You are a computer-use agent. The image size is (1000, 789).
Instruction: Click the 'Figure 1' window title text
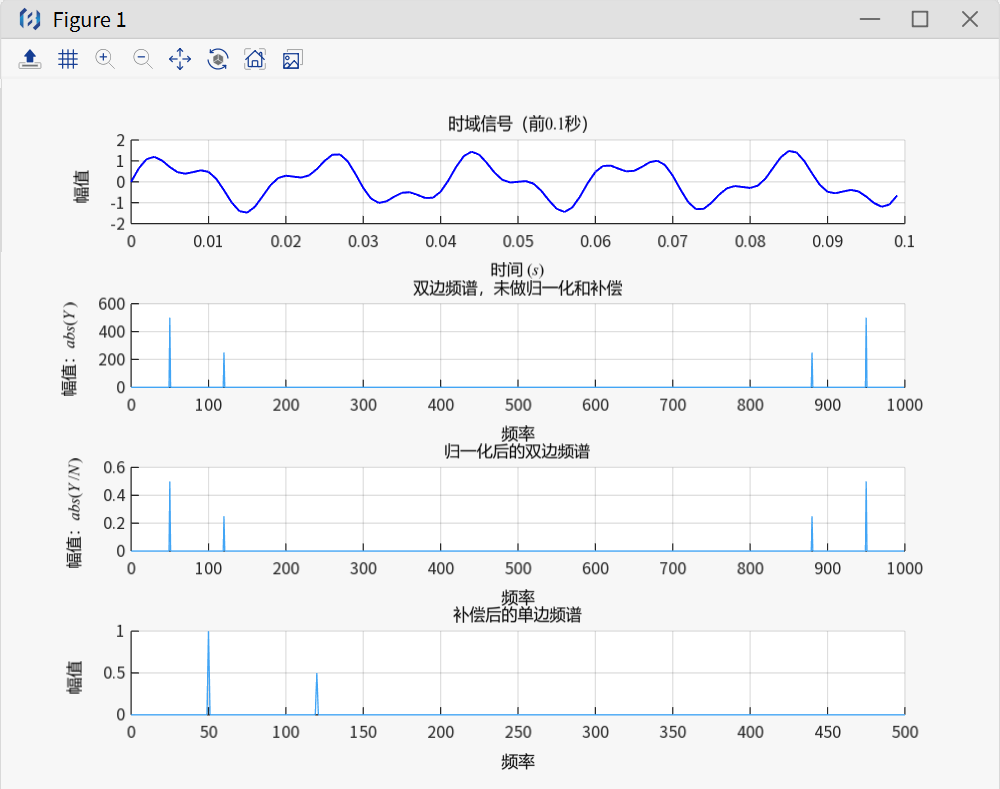tap(89, 20)
